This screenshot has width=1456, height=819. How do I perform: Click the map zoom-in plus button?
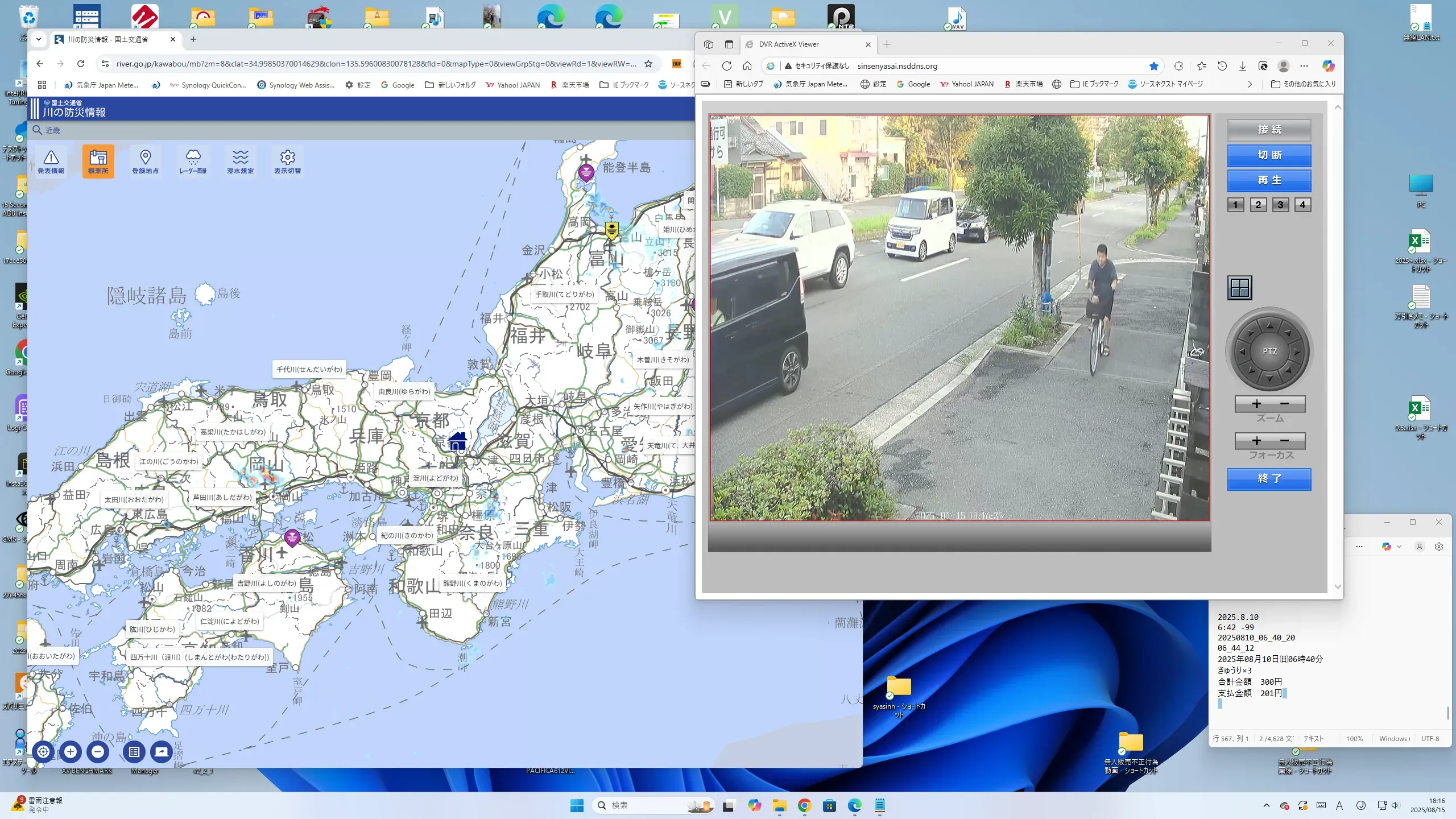coord(71,752)
